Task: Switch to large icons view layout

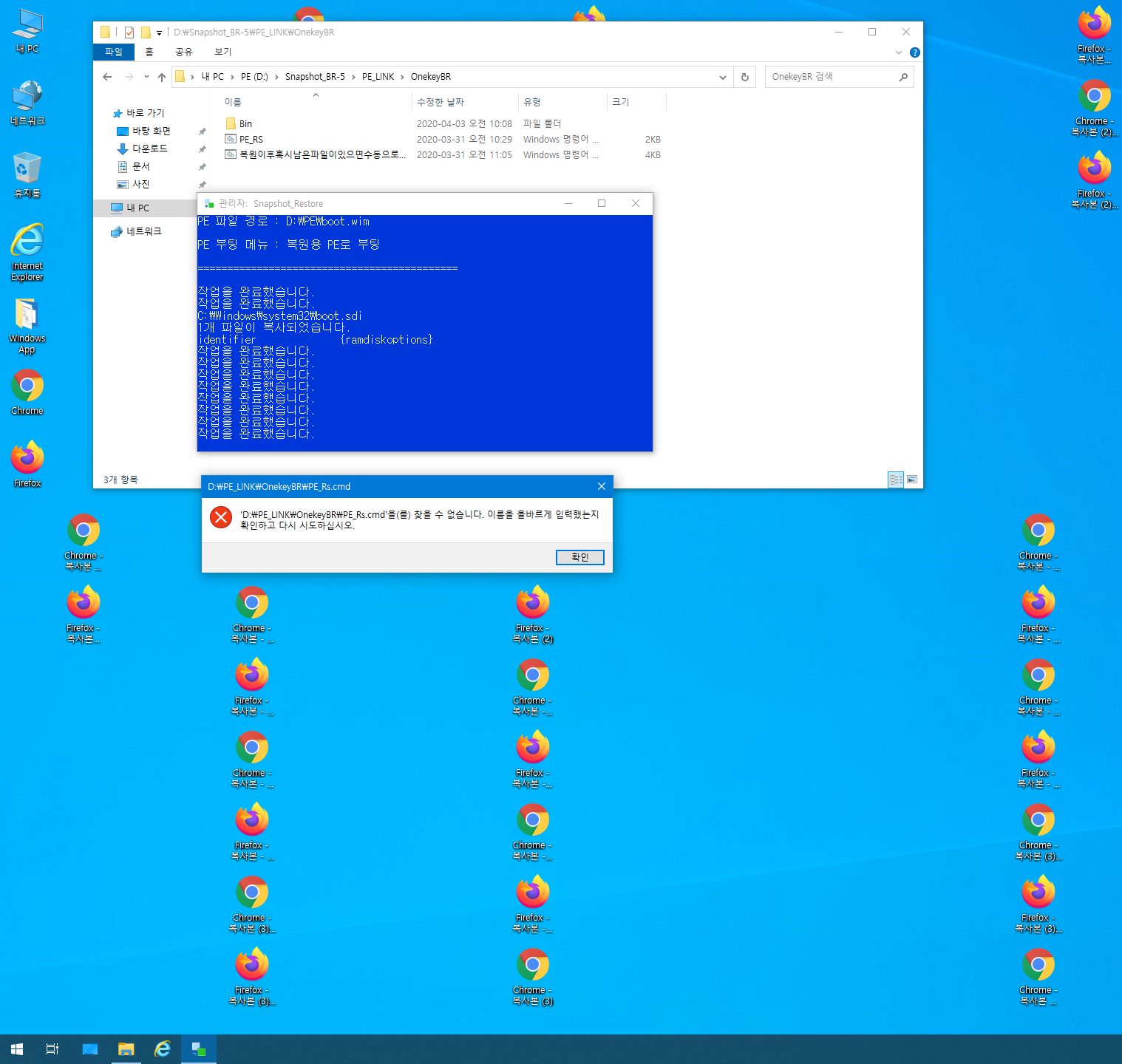Action: [x=912, y=480]
